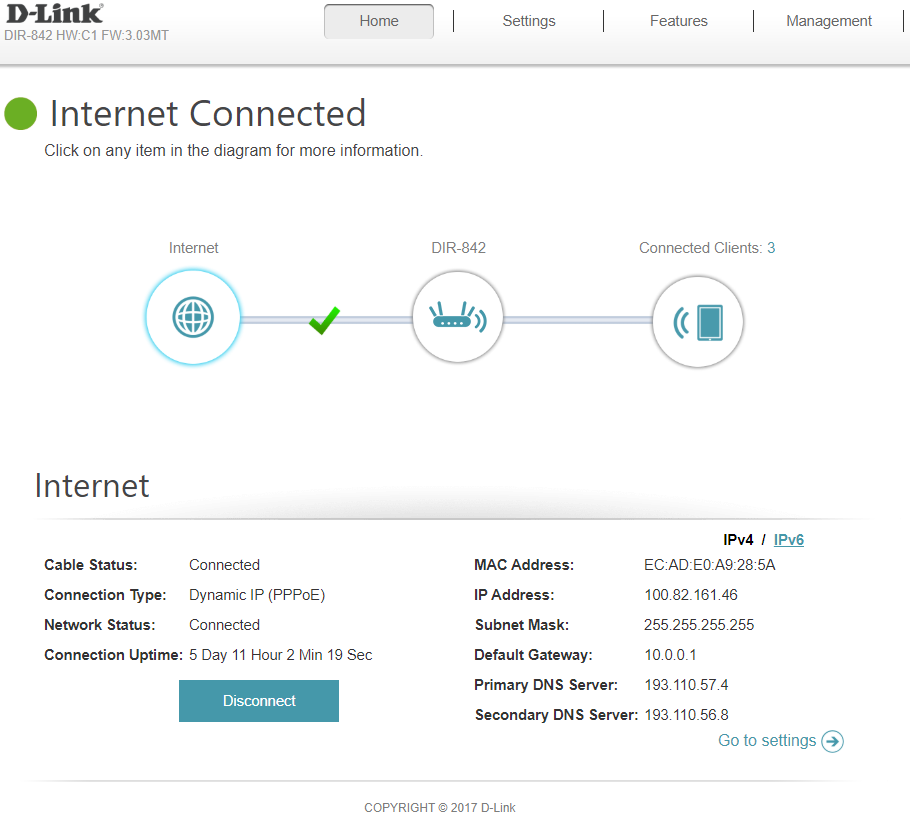Viewport: 910px width, 824px height.
Task: Open the Features menu
Action: (678, 21)
